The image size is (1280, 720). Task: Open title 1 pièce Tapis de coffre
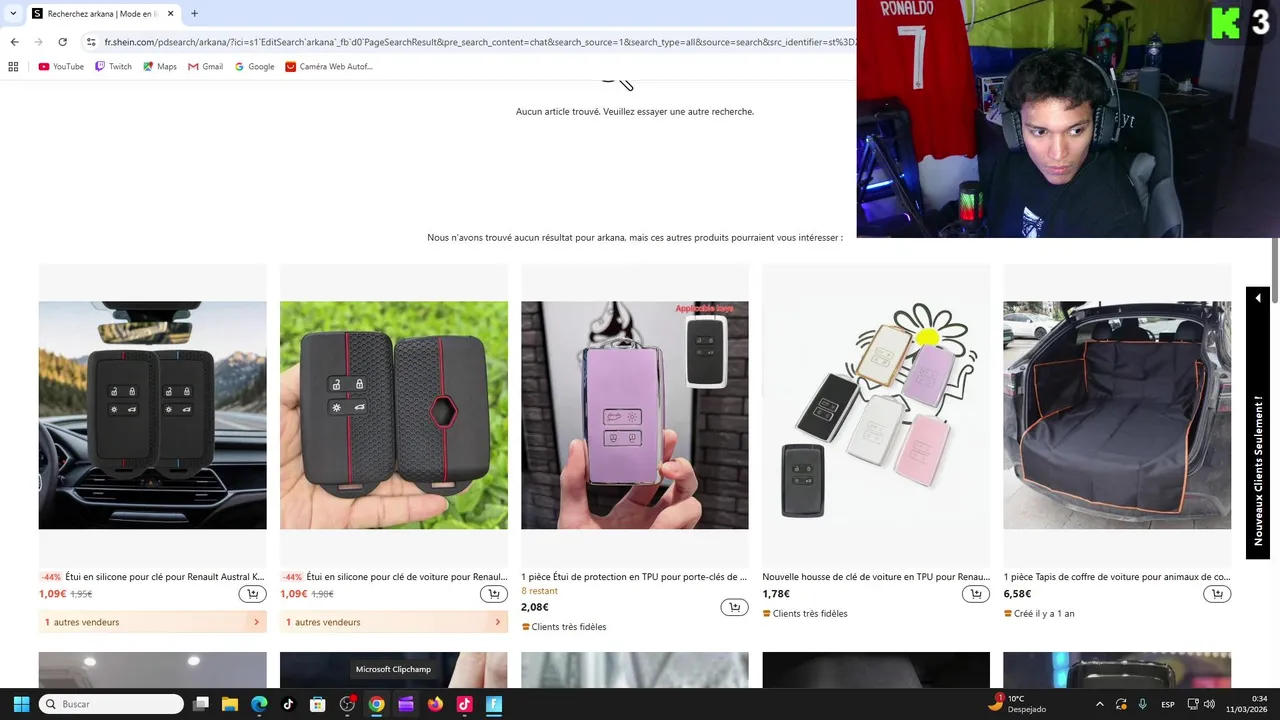tap(1117, 577)
